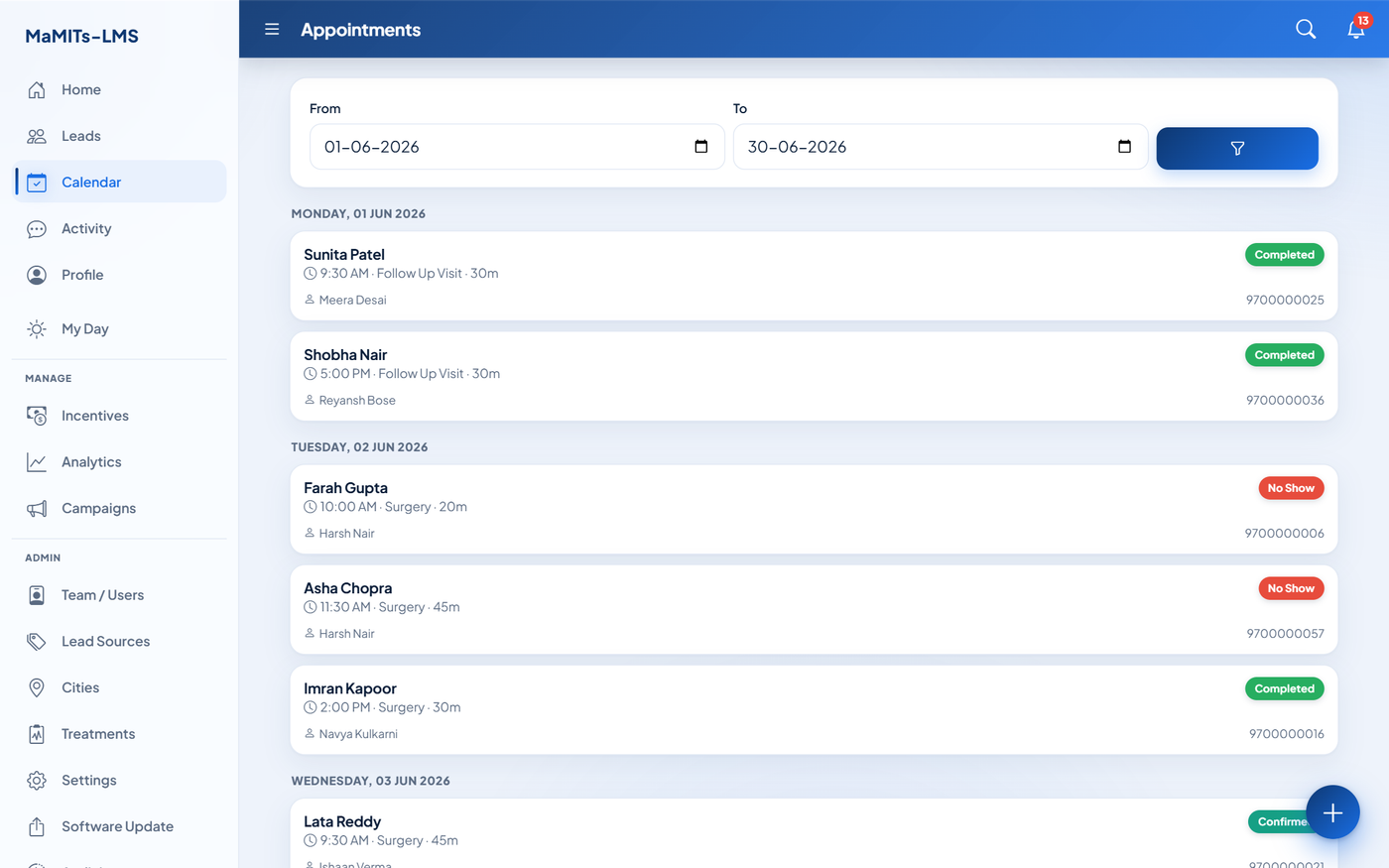Click phone number 9700000006
The width and height of the screenshot is (1389, 868).
pos(1285,534)
